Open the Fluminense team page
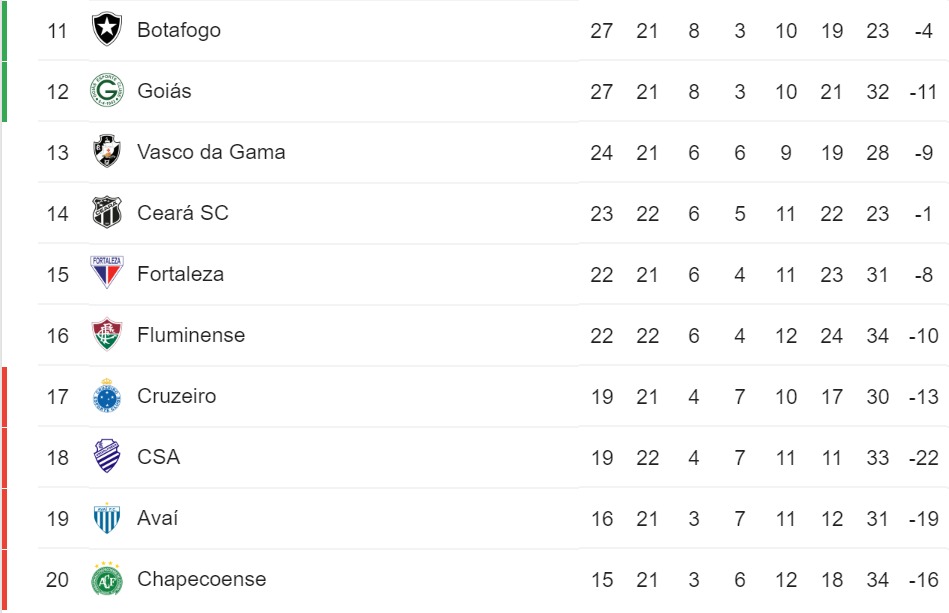The height and width of the screenshot is (613, 949). [x=191, y=335]
